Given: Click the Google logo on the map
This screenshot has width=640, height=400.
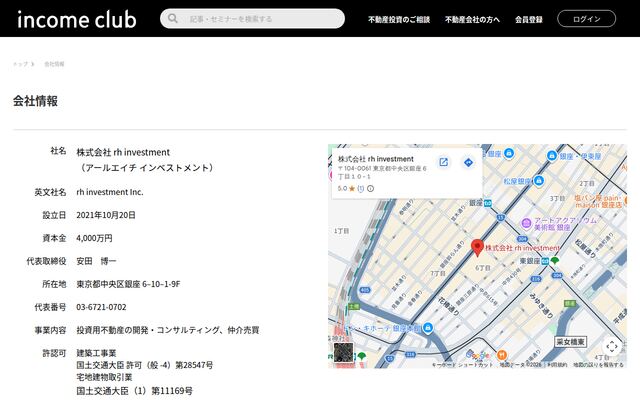Looking at the screenshot, I should [477, 355].
